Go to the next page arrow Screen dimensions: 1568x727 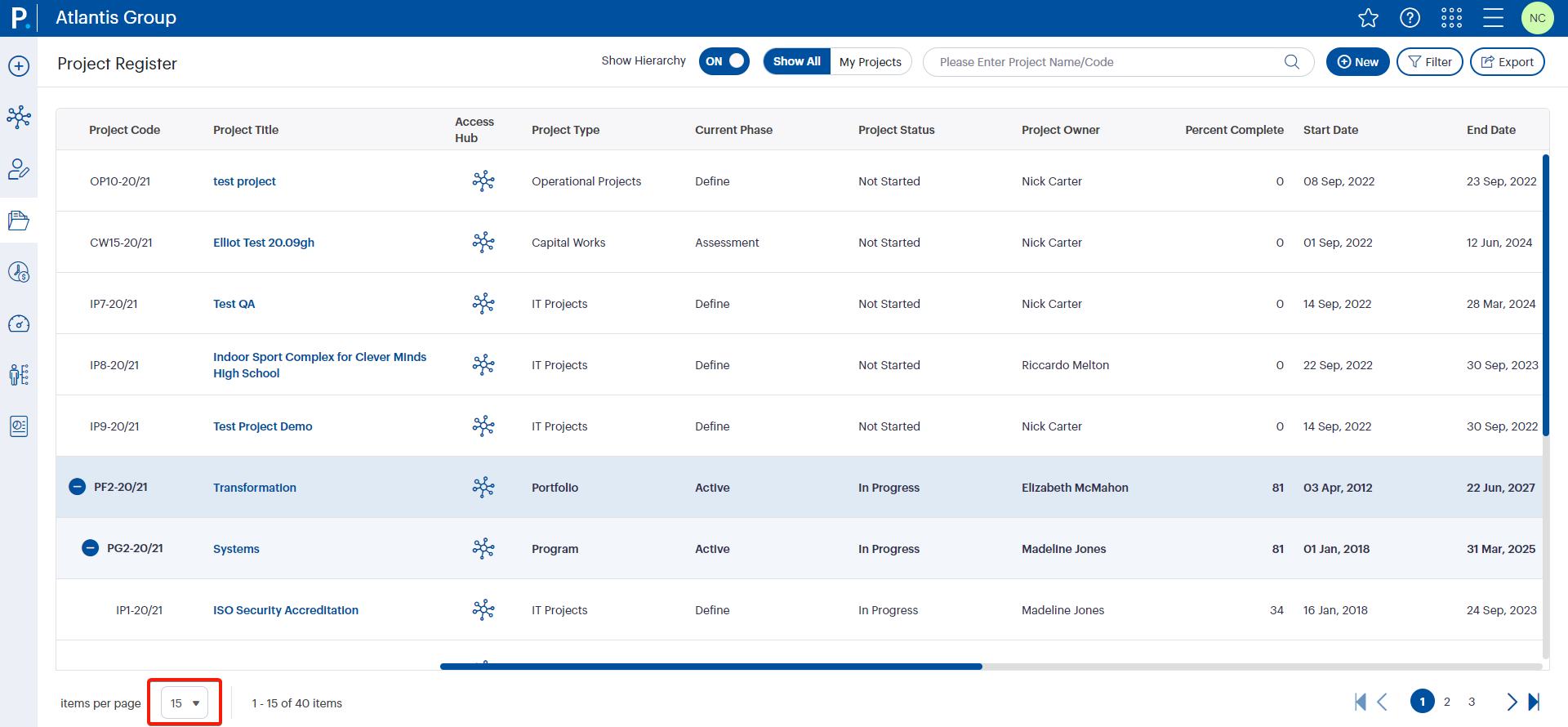[x=1512, y=702]
